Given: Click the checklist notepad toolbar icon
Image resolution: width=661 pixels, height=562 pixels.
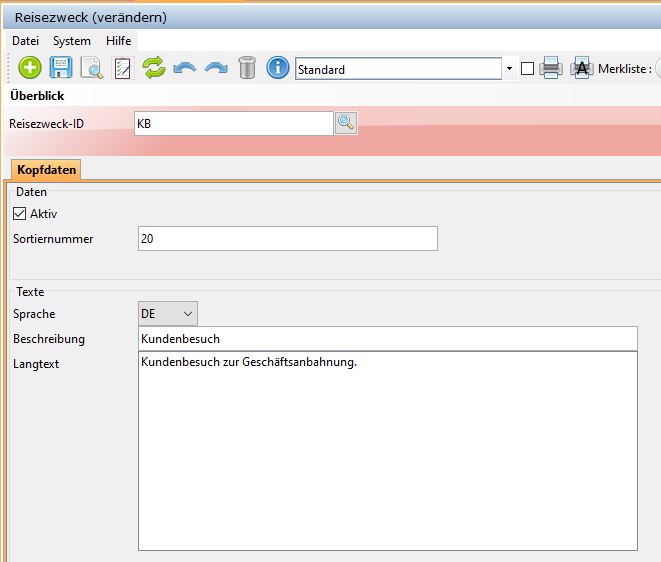Looking at the screenshot, I should point(122,68).
